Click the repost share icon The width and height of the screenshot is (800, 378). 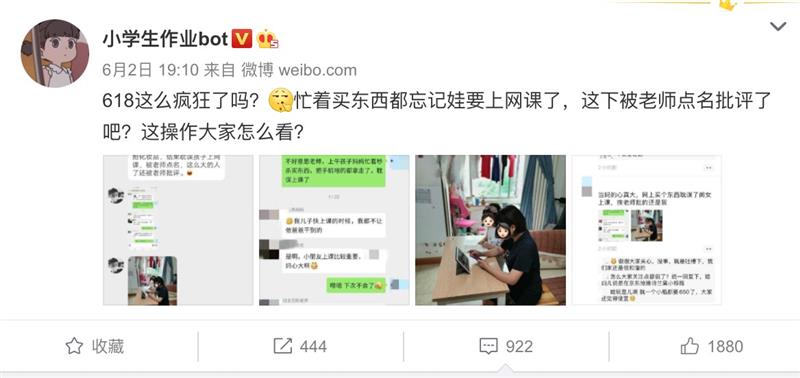(x=283, y=346)
